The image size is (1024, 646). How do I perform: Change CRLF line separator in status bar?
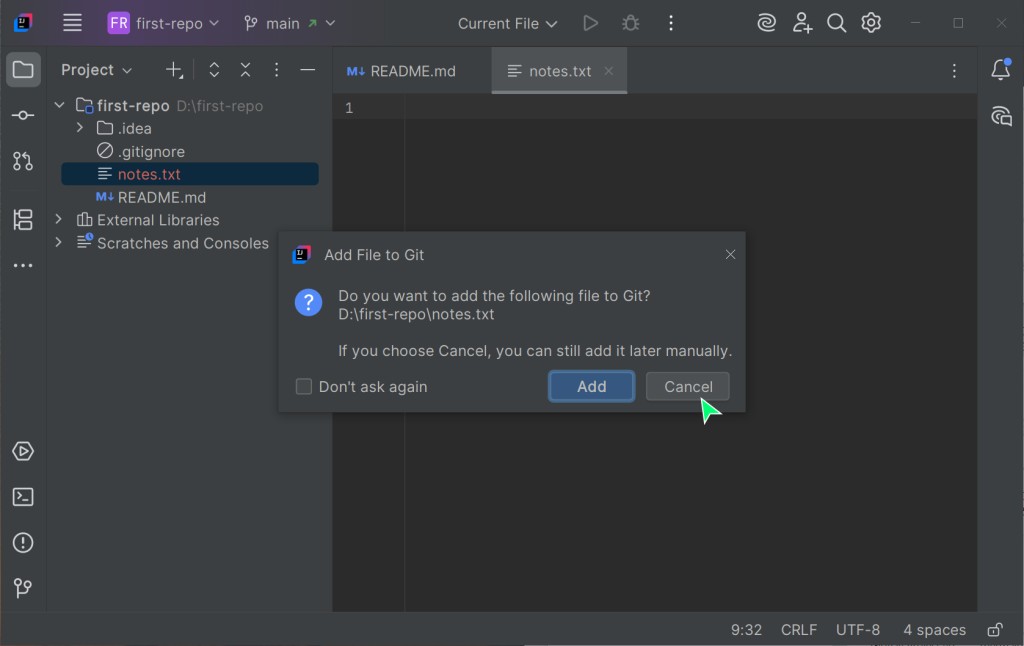(799, 630)
